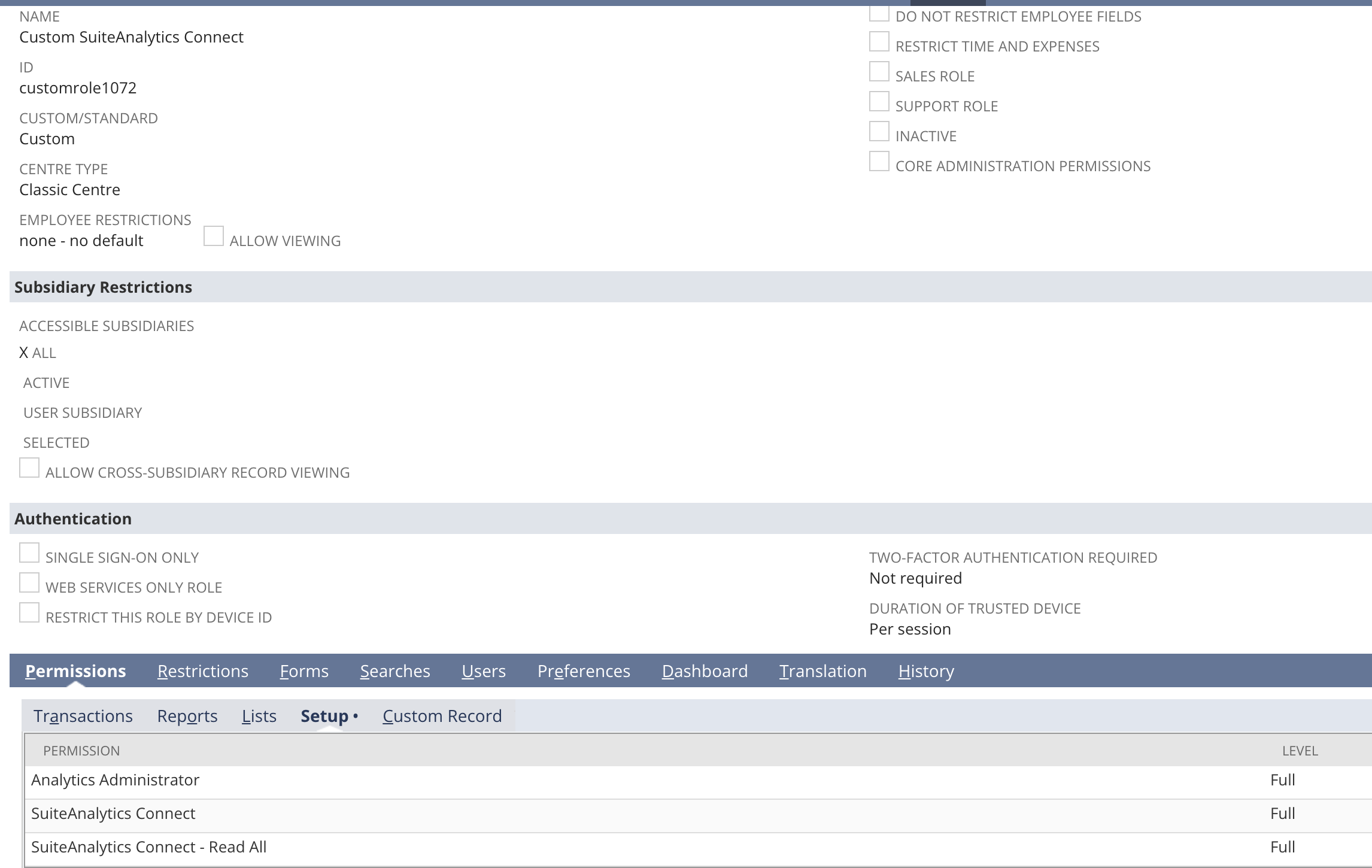The width and height of the screenshot is (1372, 868).
Task: Open the Custom Record subtab
Action: 442,716
